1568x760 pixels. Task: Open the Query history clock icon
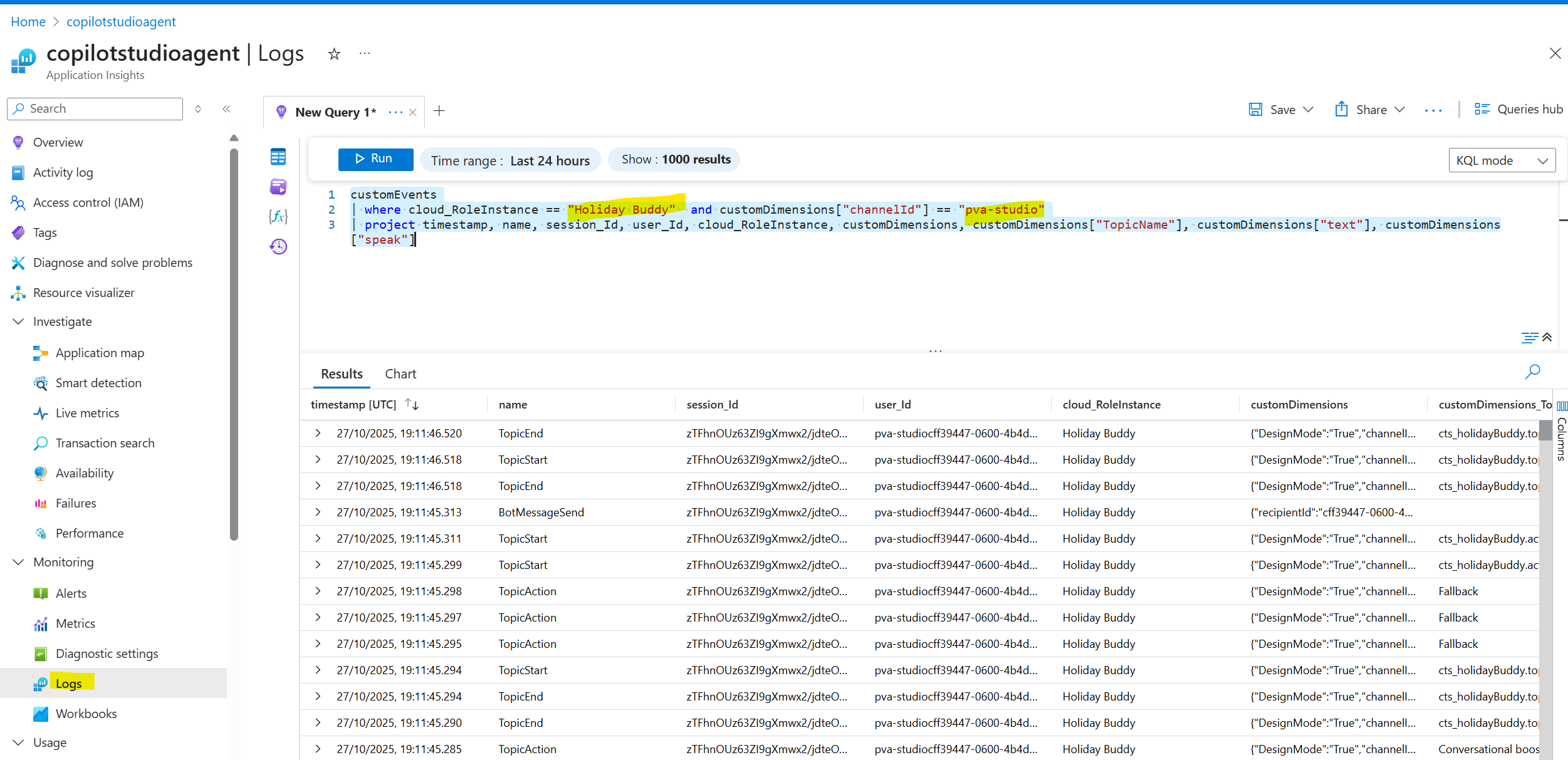coord(278,246)
